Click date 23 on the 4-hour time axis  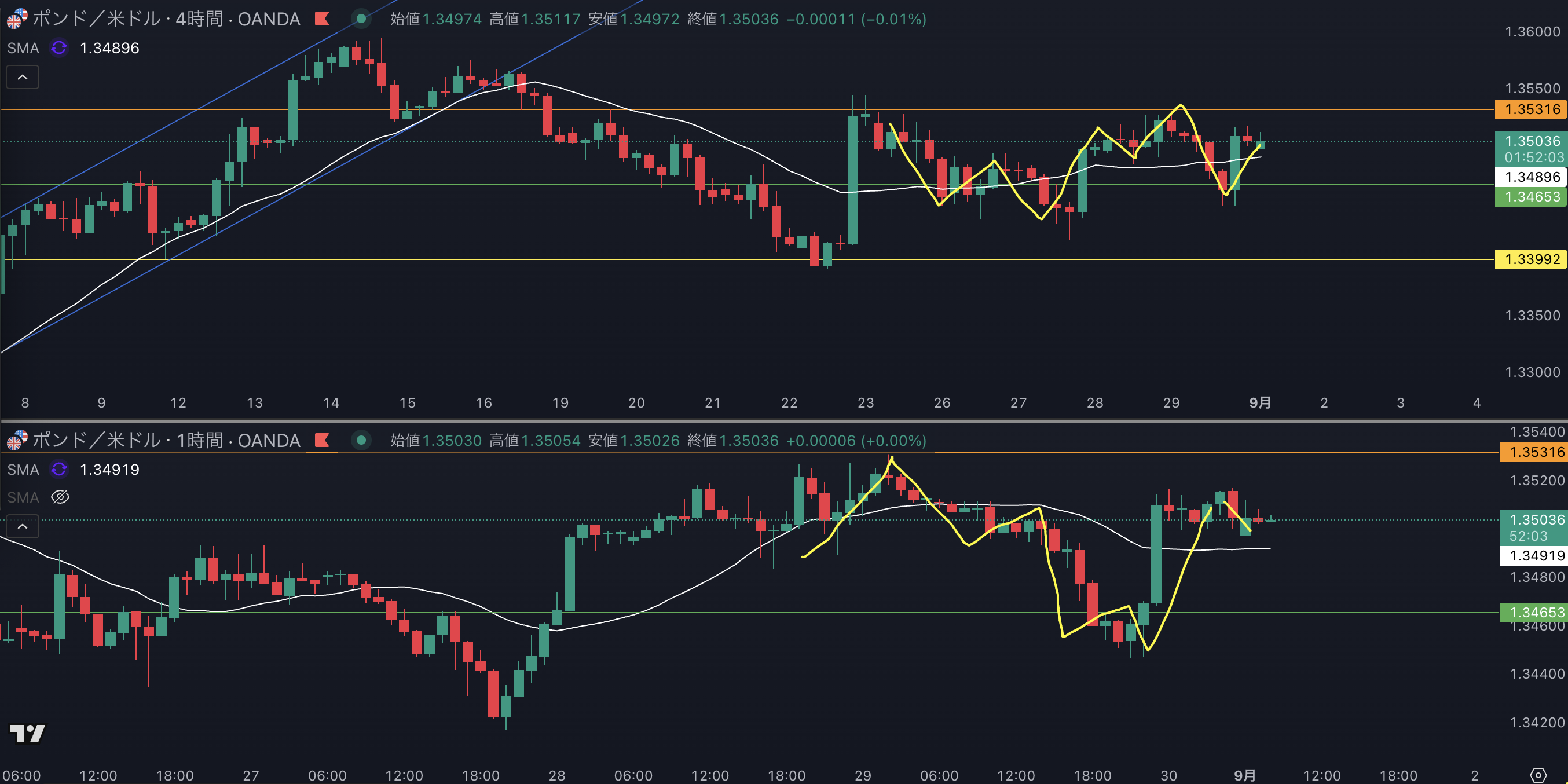[x=866, y=402]
